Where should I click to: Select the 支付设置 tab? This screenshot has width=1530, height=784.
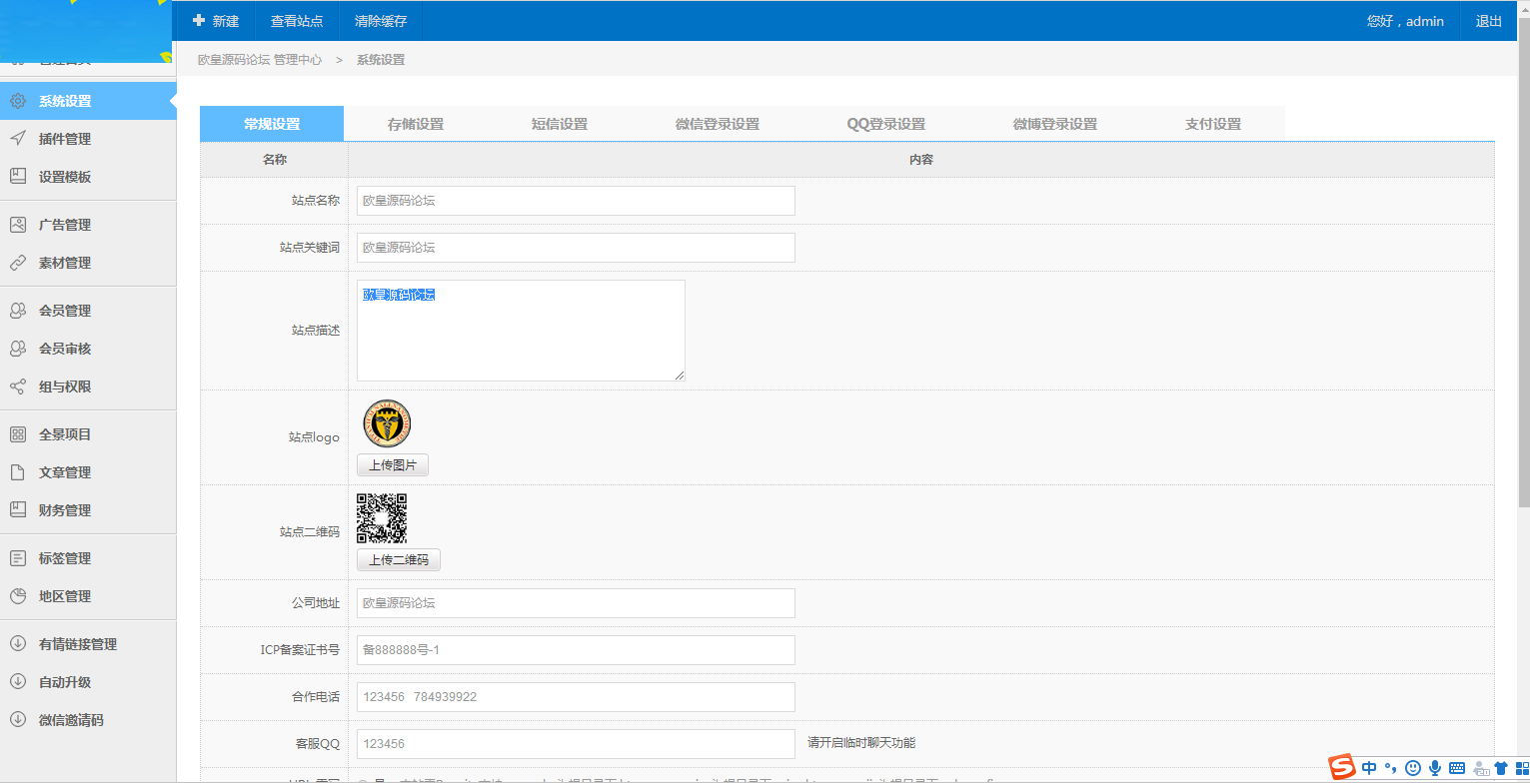coord(1213,124)
